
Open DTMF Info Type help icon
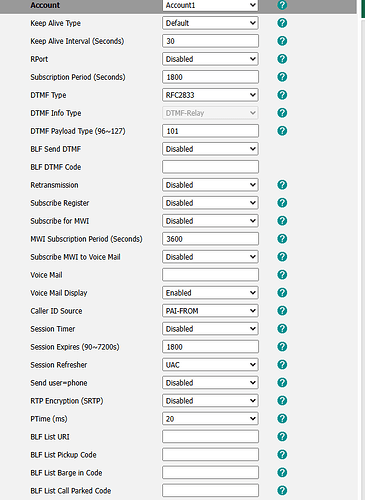282,113
